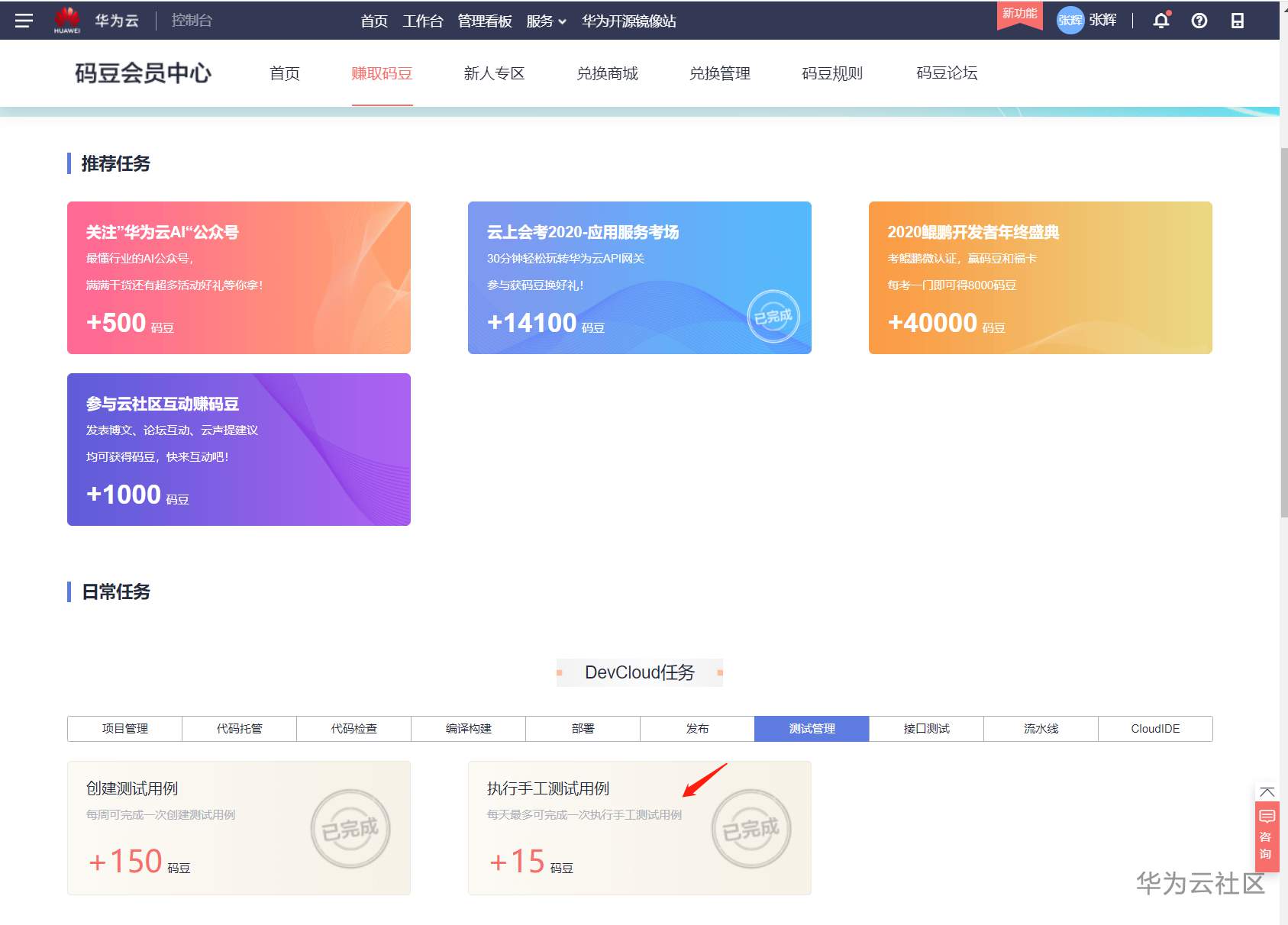The height and width of the screenshot is (925, 1288).
Task: Go to 控制台 console
Action: [x=192, y=21]
